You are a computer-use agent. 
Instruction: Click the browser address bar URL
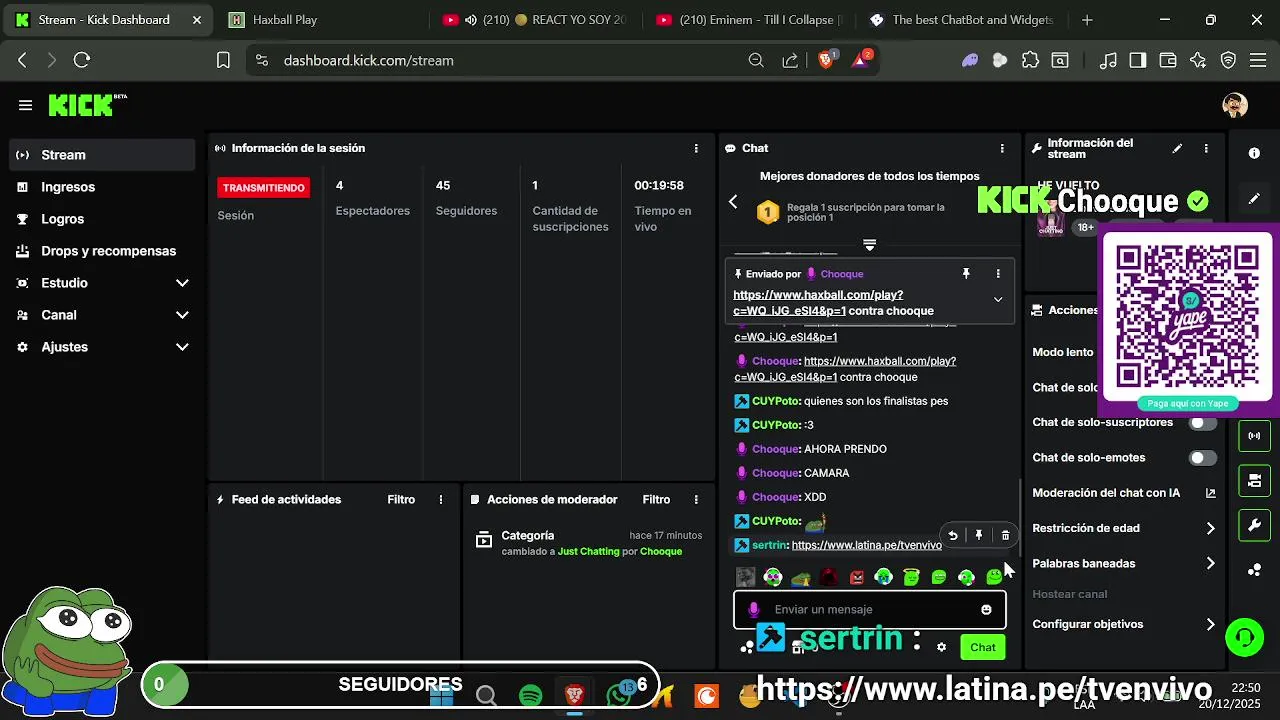pyautogui.click(x=368, y=60)
